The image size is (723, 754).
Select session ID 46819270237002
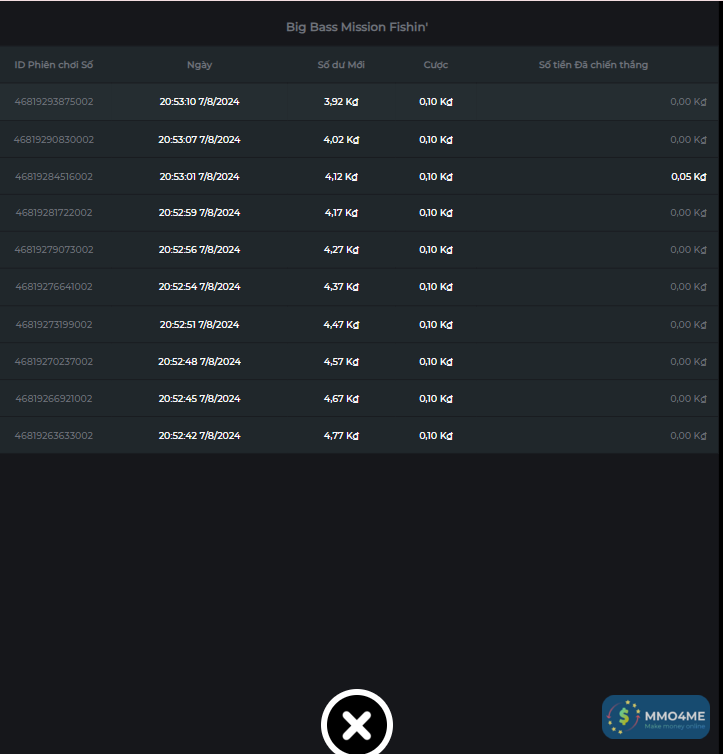pyautogui.click(x=54, y=362)
